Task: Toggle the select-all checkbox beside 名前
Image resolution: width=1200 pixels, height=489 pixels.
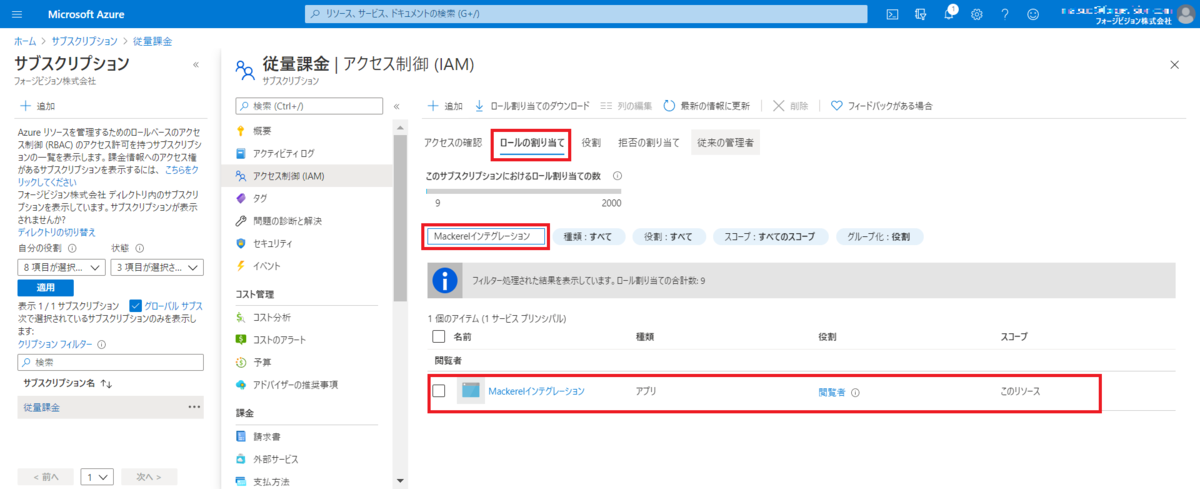Action: click(438, 337)
